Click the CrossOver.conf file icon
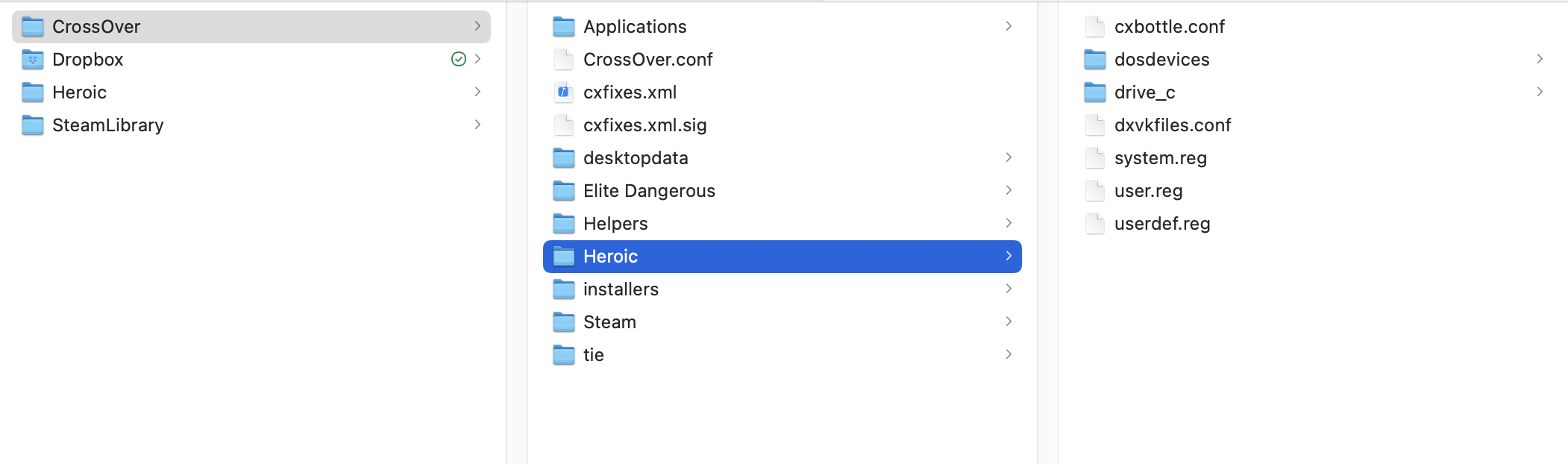Screen dimensions: 1568x464 pos(564,60)
